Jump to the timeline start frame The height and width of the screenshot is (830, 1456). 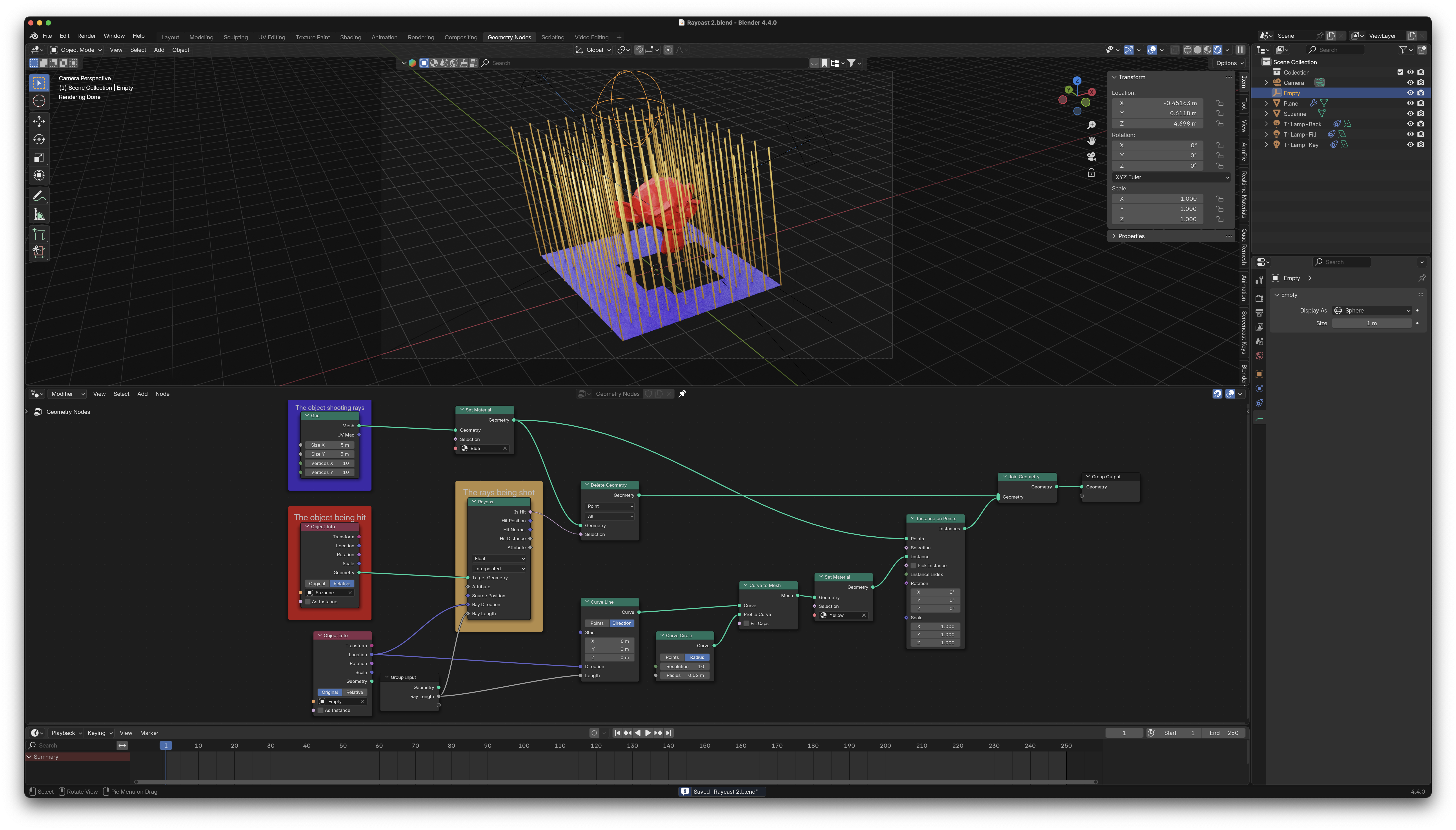click(617, 733)
